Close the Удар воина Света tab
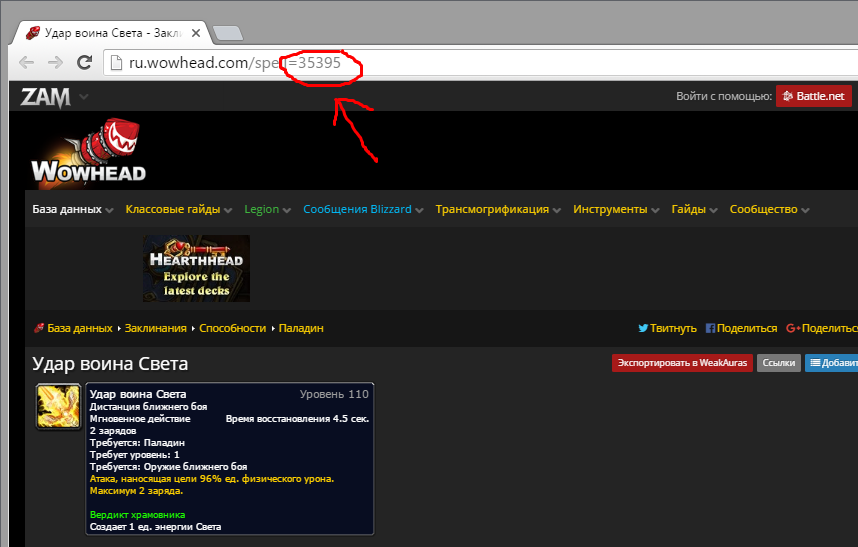 195,33
